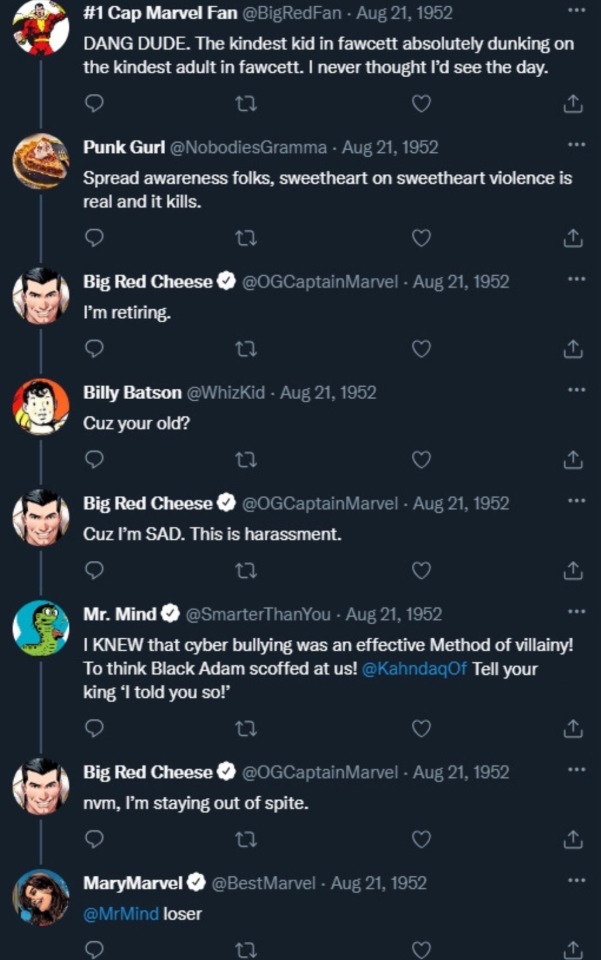Reply to Mr. Mind's tweet

(94, 728)
